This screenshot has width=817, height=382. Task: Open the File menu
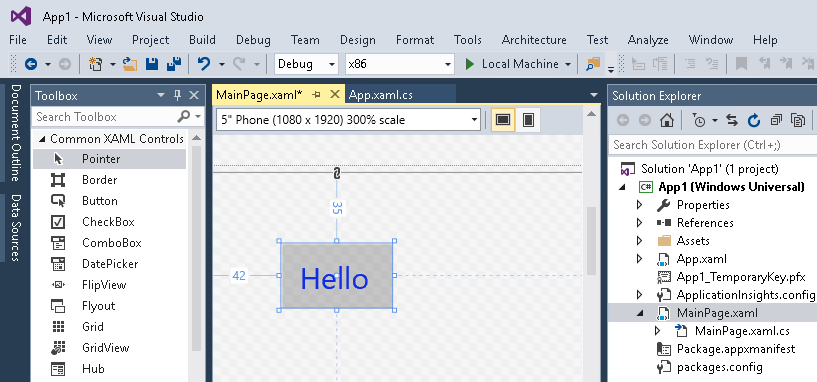(18, 40)
